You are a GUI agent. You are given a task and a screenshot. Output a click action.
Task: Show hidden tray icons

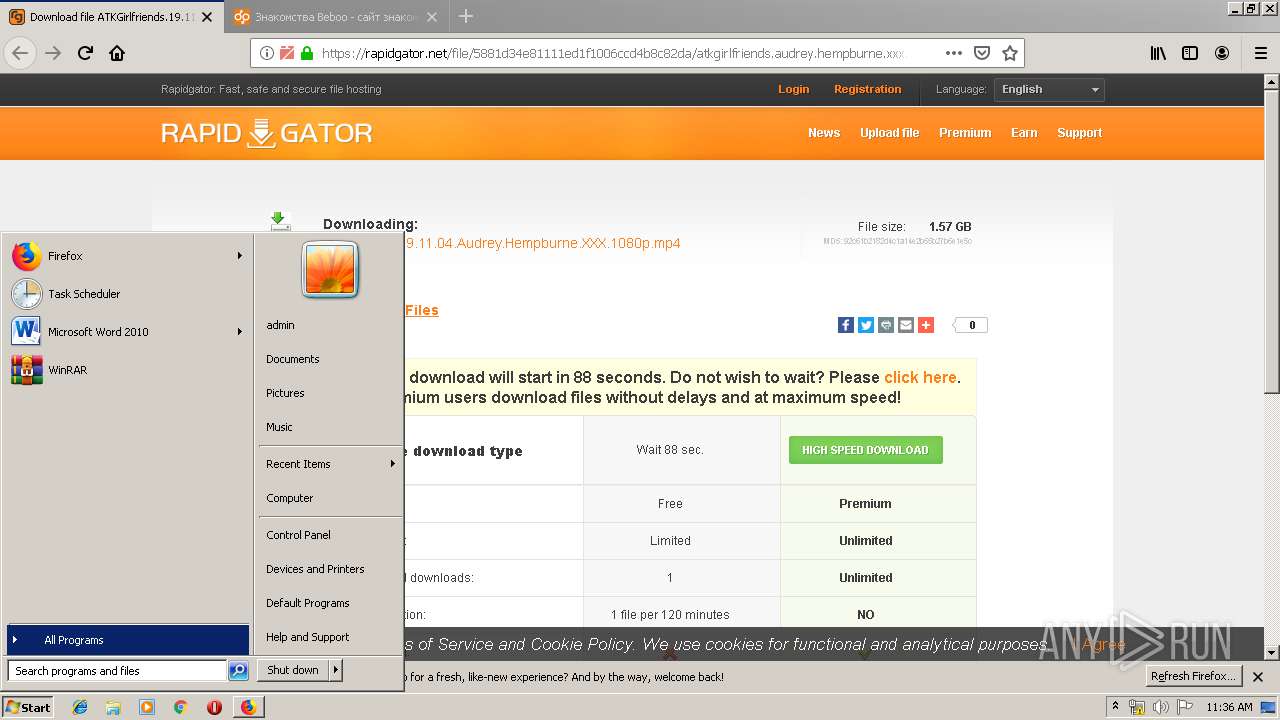(1116, 707)
